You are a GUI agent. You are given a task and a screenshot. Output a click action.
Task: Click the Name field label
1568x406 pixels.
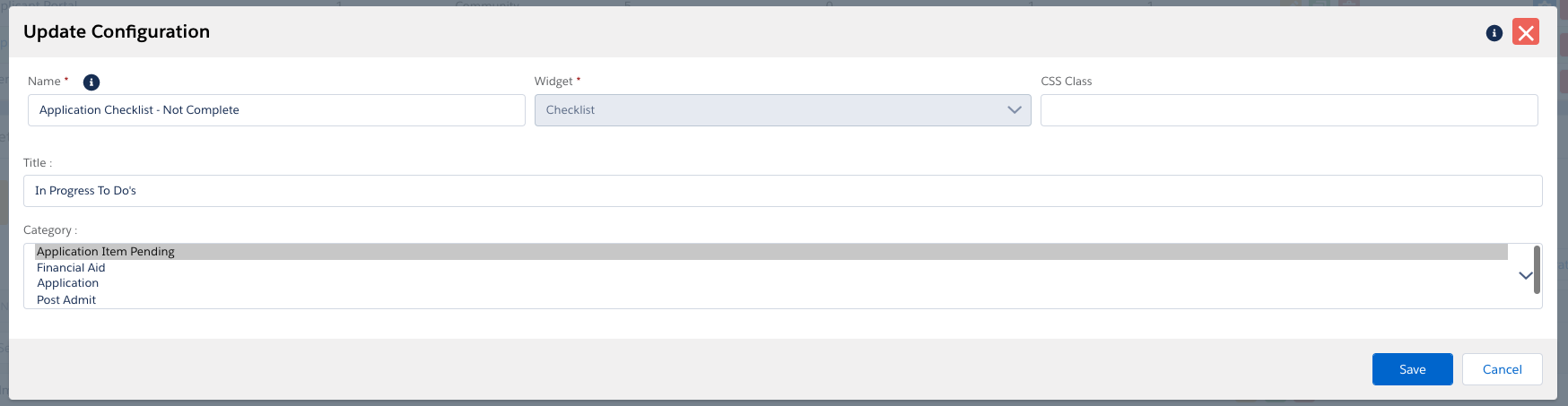coord(44,82)
